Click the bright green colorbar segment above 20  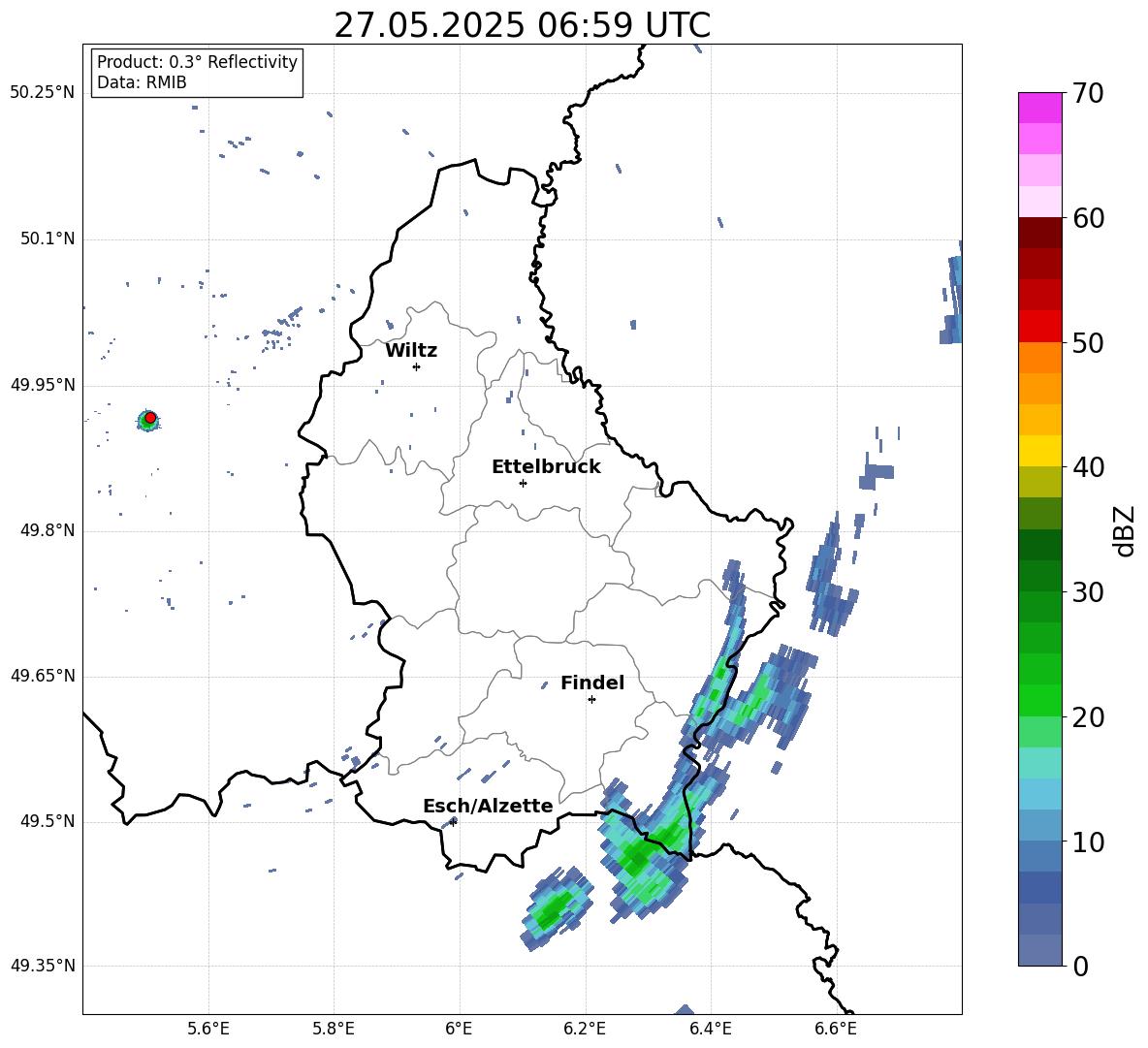[x=1039, y=700]
